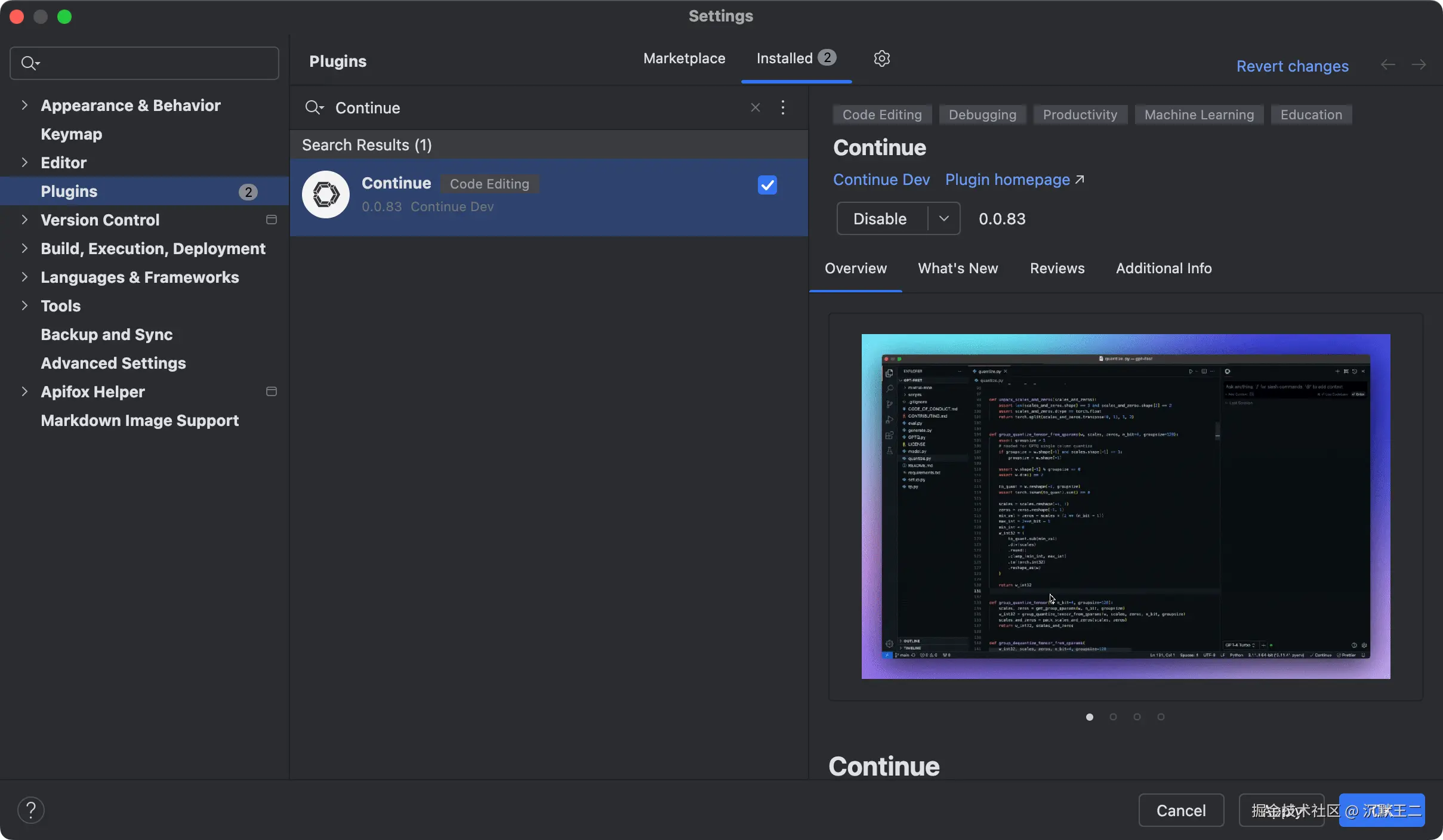Click the settings search input field
Image resolution: width=1443 pixels, height=840 pixels.
click(155, 63)
